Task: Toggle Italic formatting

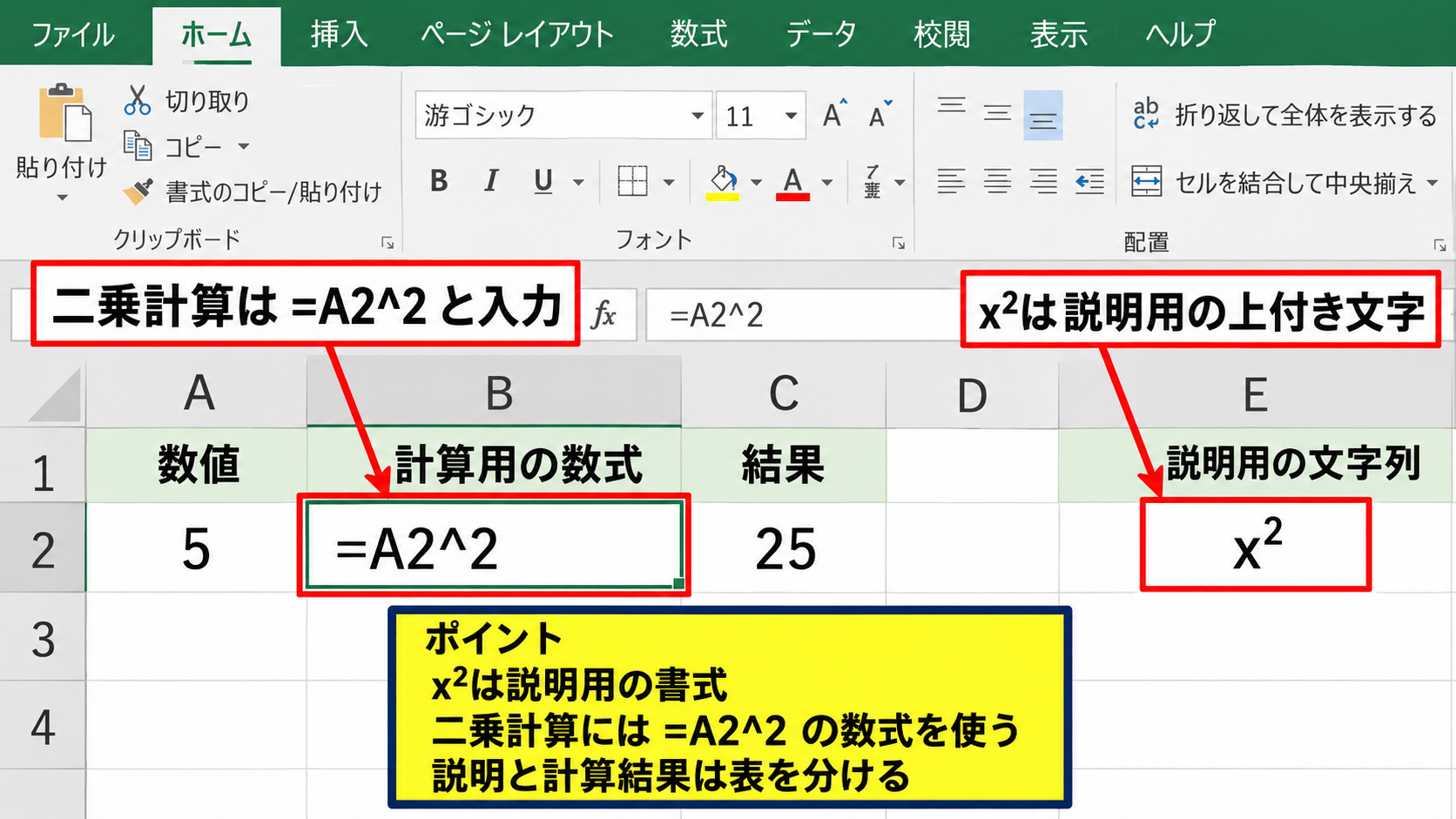Action: [x=491, y=181]
